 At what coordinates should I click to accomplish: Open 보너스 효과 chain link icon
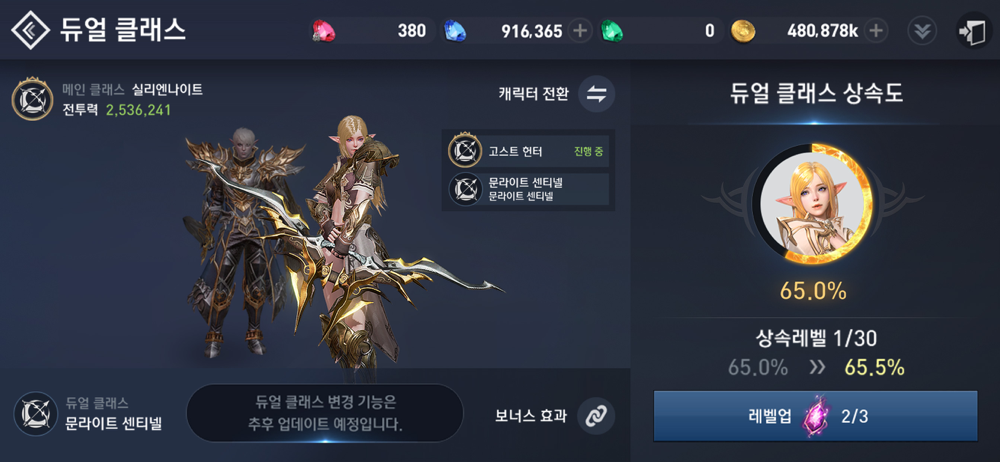click(x=596, y=415)
